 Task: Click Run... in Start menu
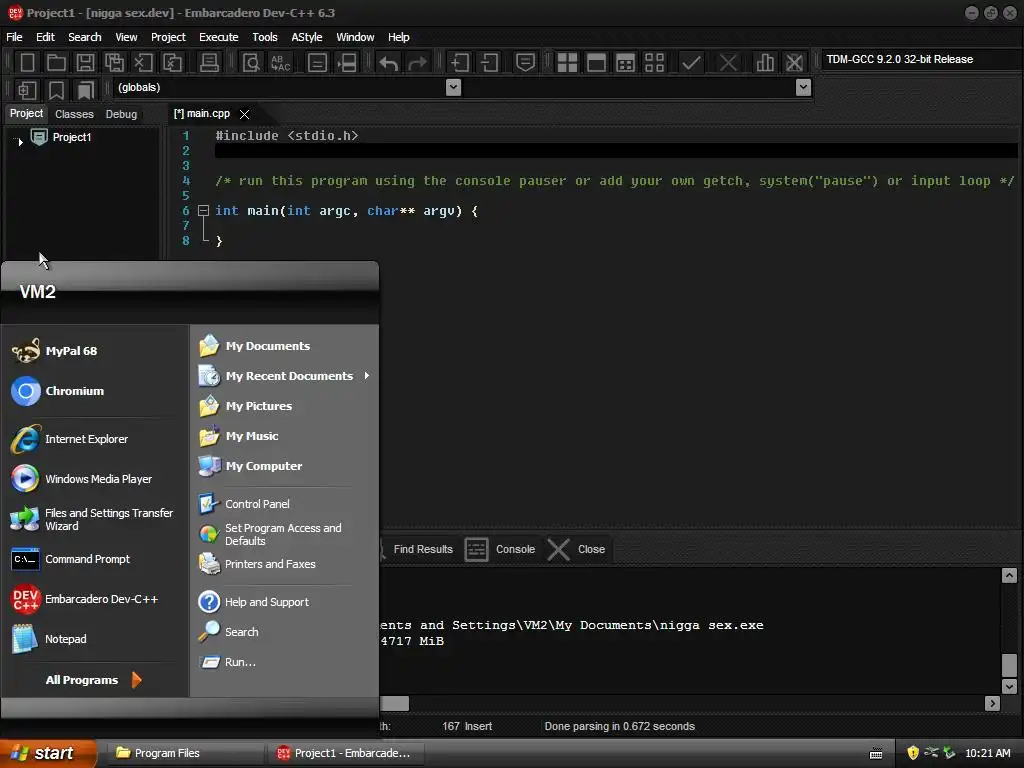point(240,662)
